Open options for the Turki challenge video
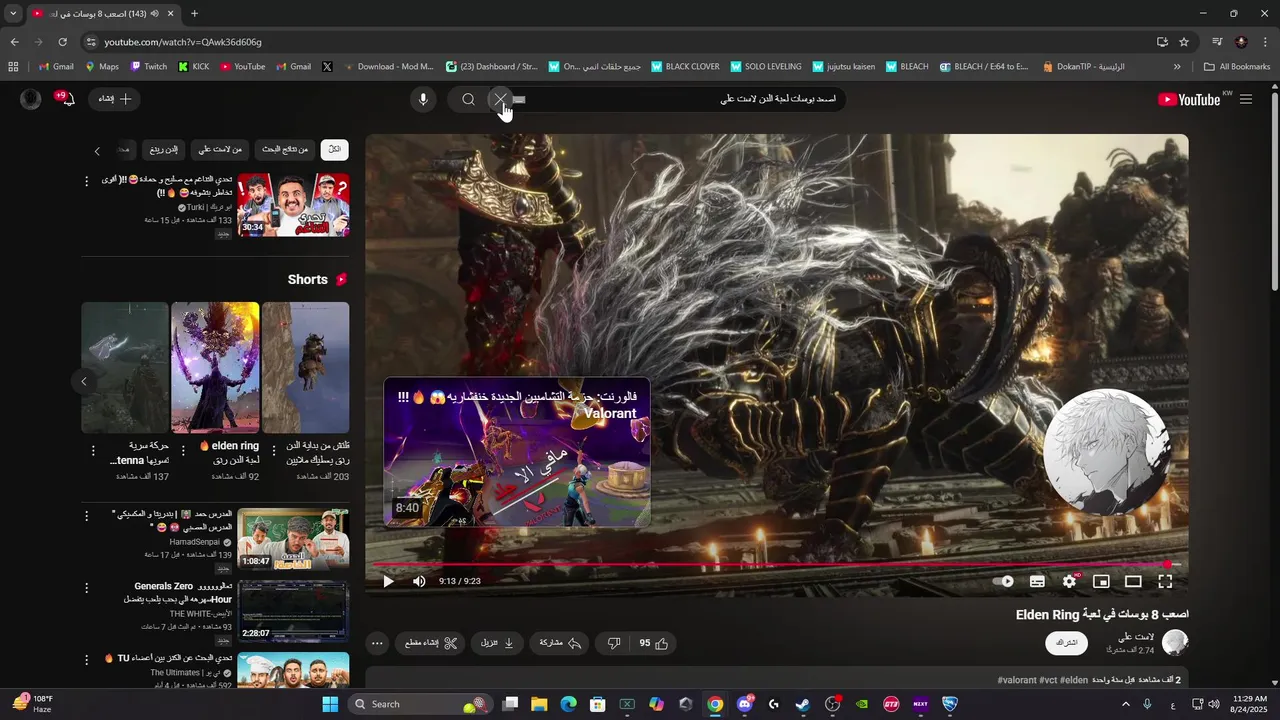1280x720 pixels. click(x=87, y=181)
